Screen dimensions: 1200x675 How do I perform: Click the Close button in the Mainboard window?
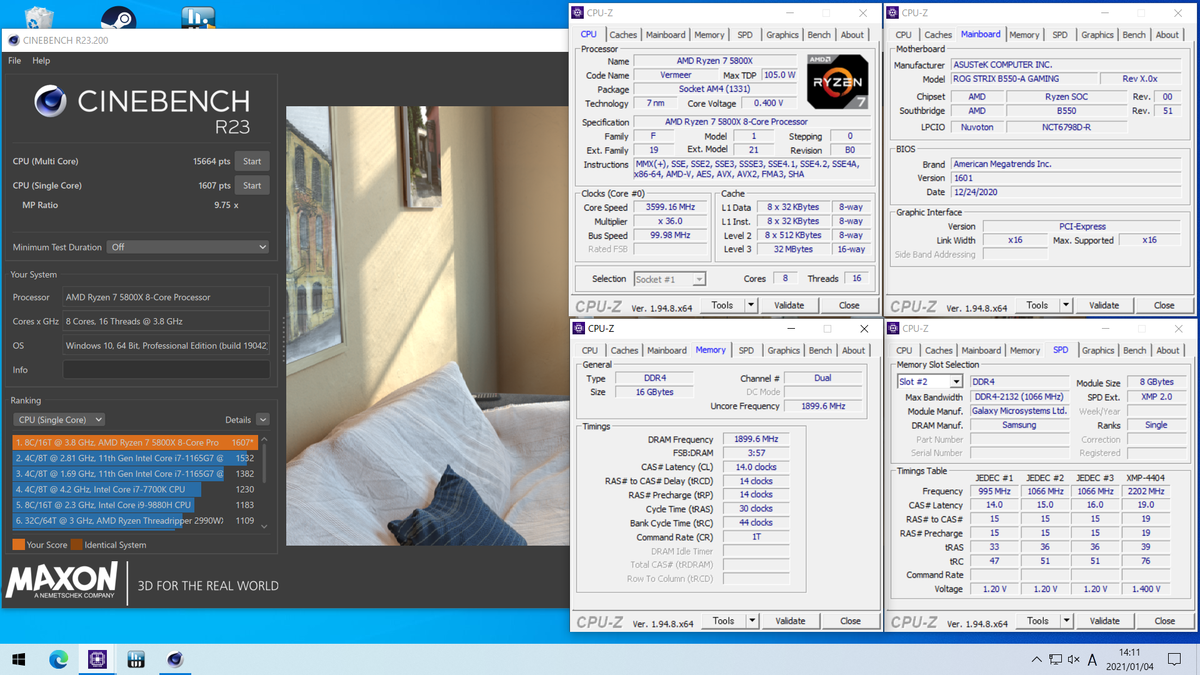click(1164, 305)
